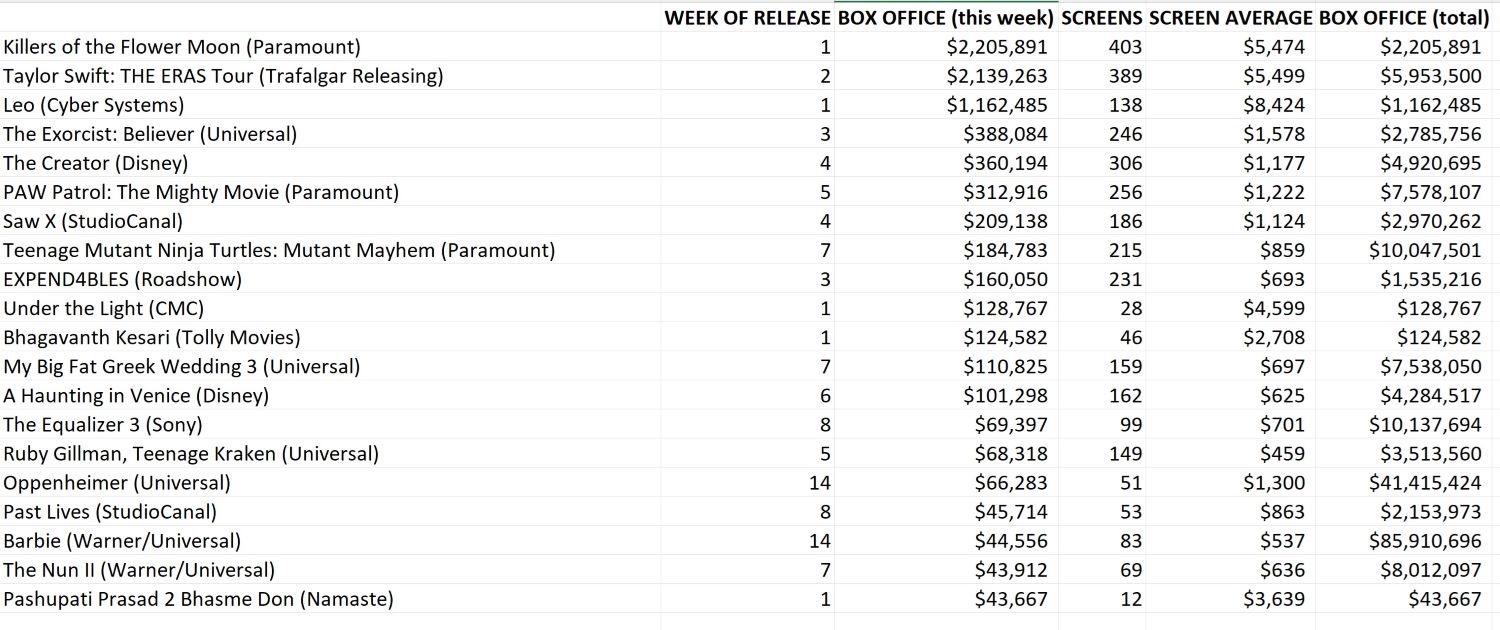
Task: Select the BOX OFFICE (this week) header cell
Action: click(x=945, y=18)
